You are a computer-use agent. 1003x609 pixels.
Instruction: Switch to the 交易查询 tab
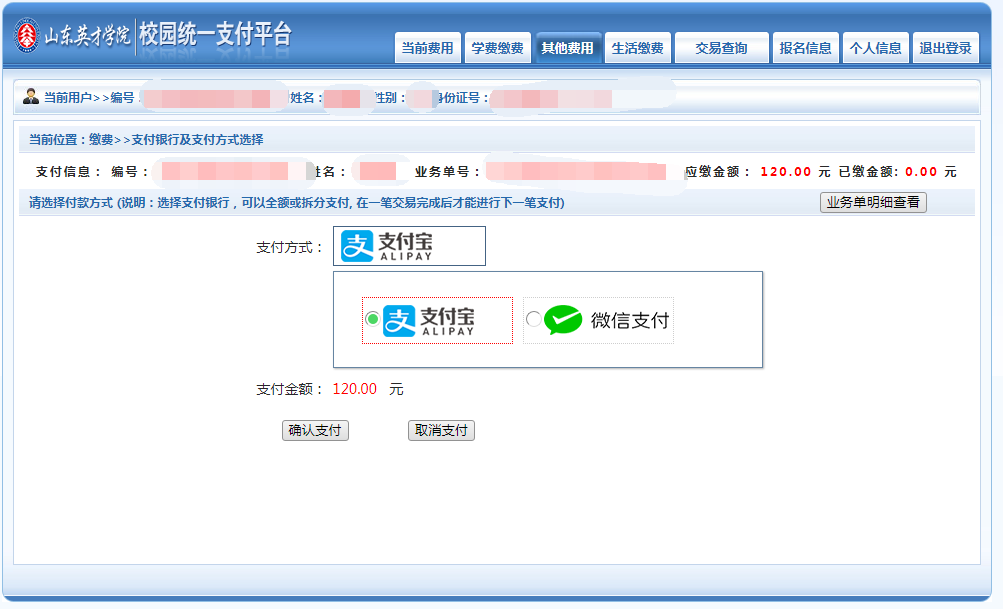coord(721,48)
